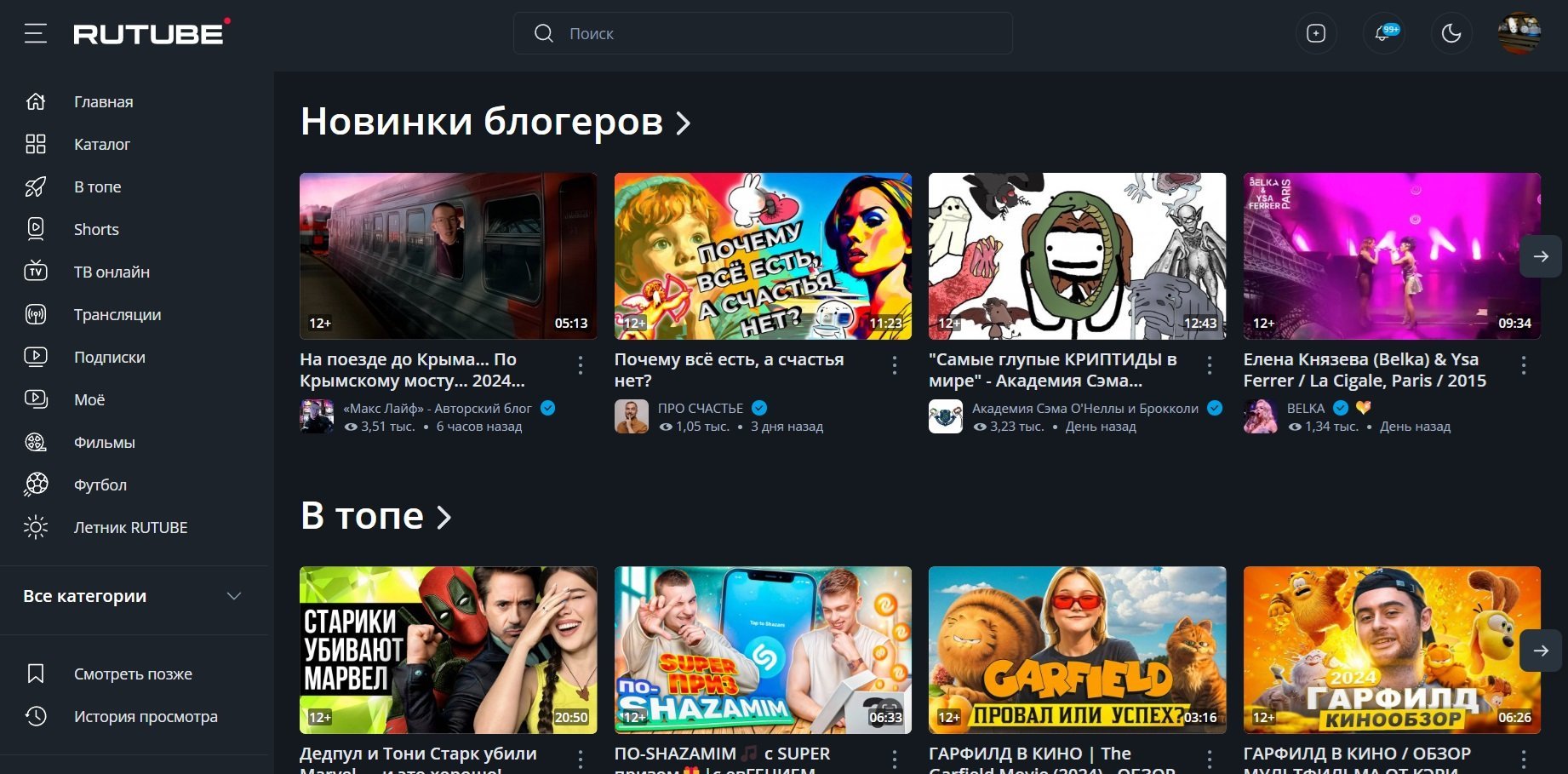Click chevron next to Новинки блогеров
The width and height of the screenshot is (1568, 774).
click(x=683, y=123)
